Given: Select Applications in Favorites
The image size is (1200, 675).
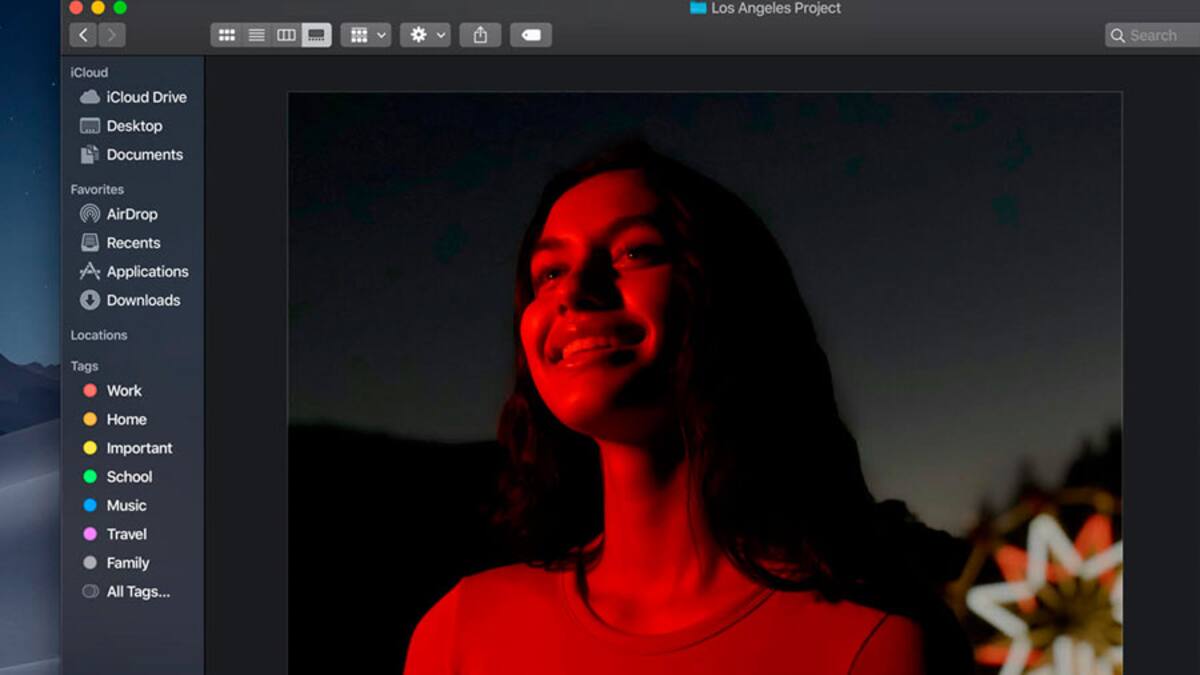Looking at the screenshot, I should point(147,271).
